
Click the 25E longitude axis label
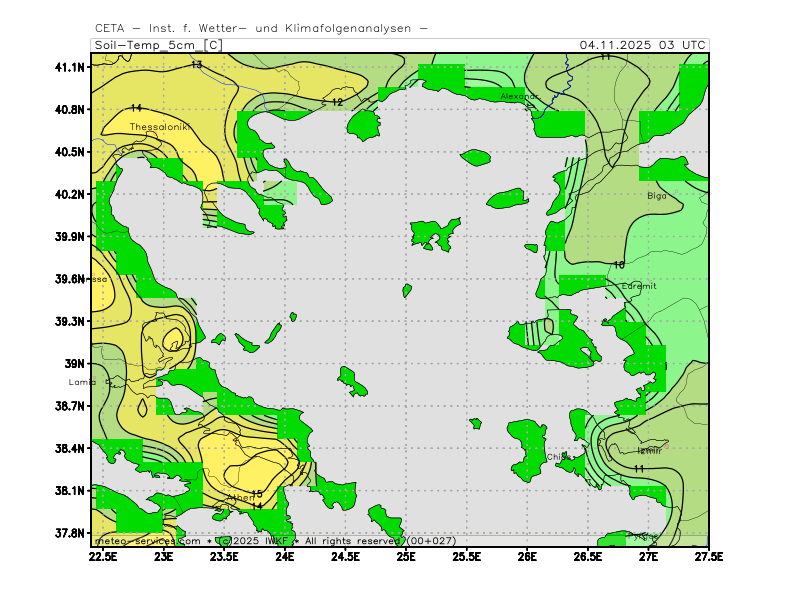[406, 555]
